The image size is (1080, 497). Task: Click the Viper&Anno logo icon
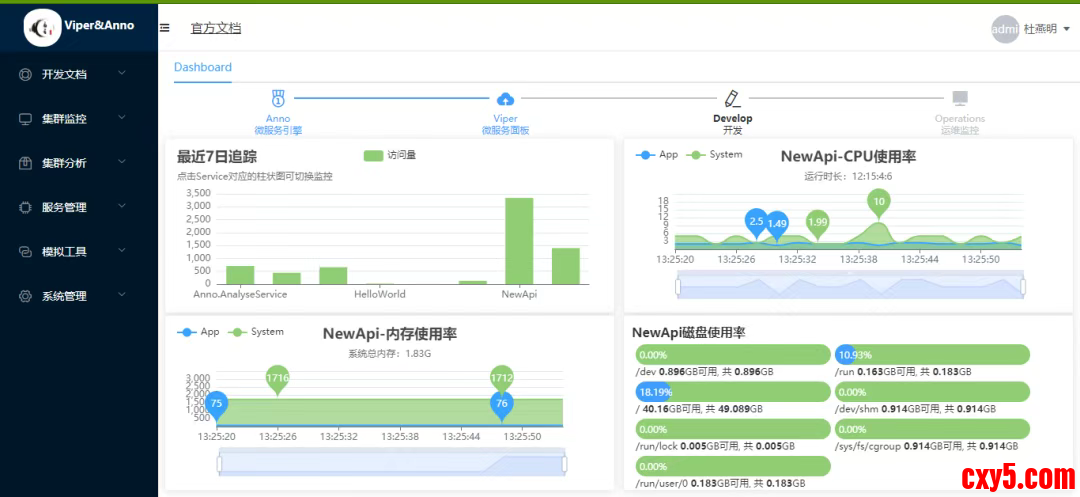click(x=43, y=28)
